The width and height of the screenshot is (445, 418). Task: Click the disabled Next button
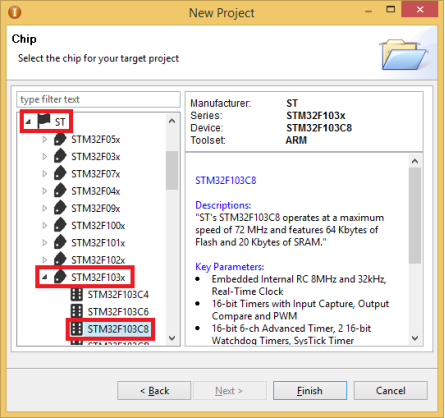(x=229, y=390)
